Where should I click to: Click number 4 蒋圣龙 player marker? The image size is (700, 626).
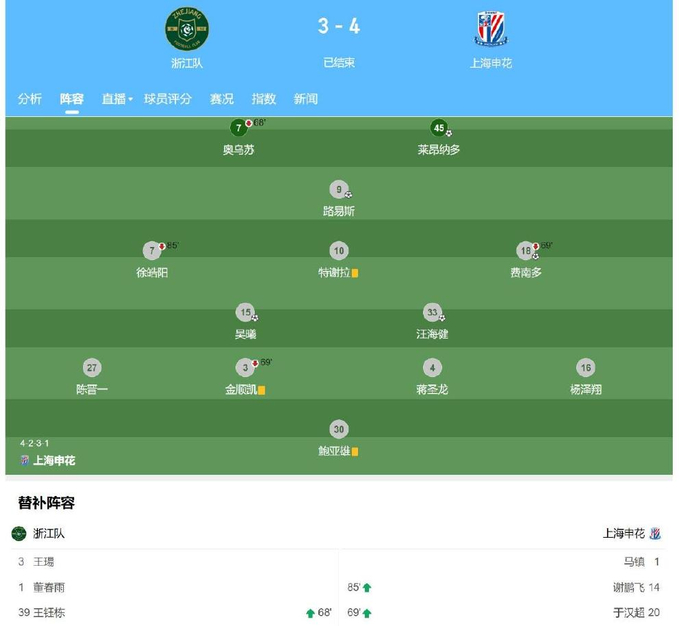[x=431, y=368]
